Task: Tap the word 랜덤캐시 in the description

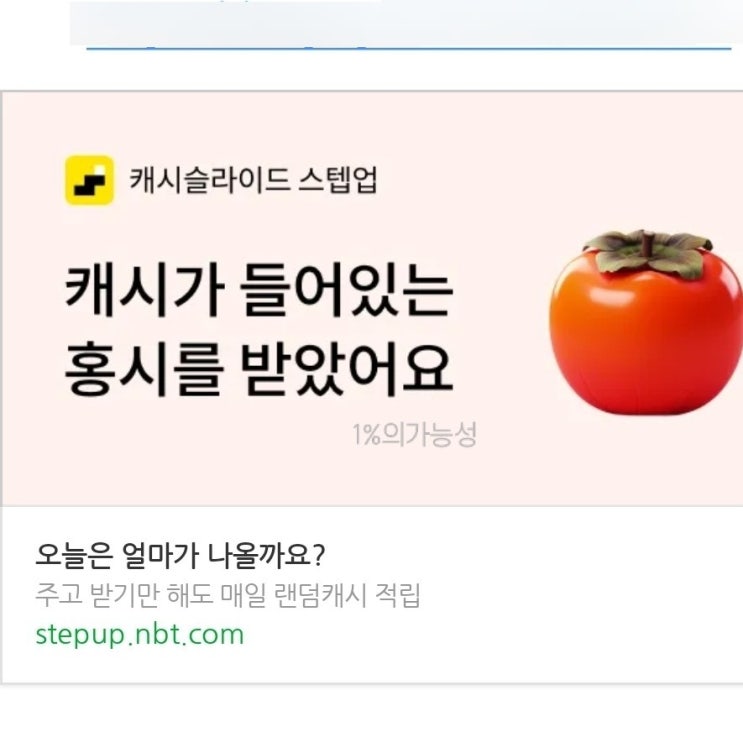Action: point(320,595)
